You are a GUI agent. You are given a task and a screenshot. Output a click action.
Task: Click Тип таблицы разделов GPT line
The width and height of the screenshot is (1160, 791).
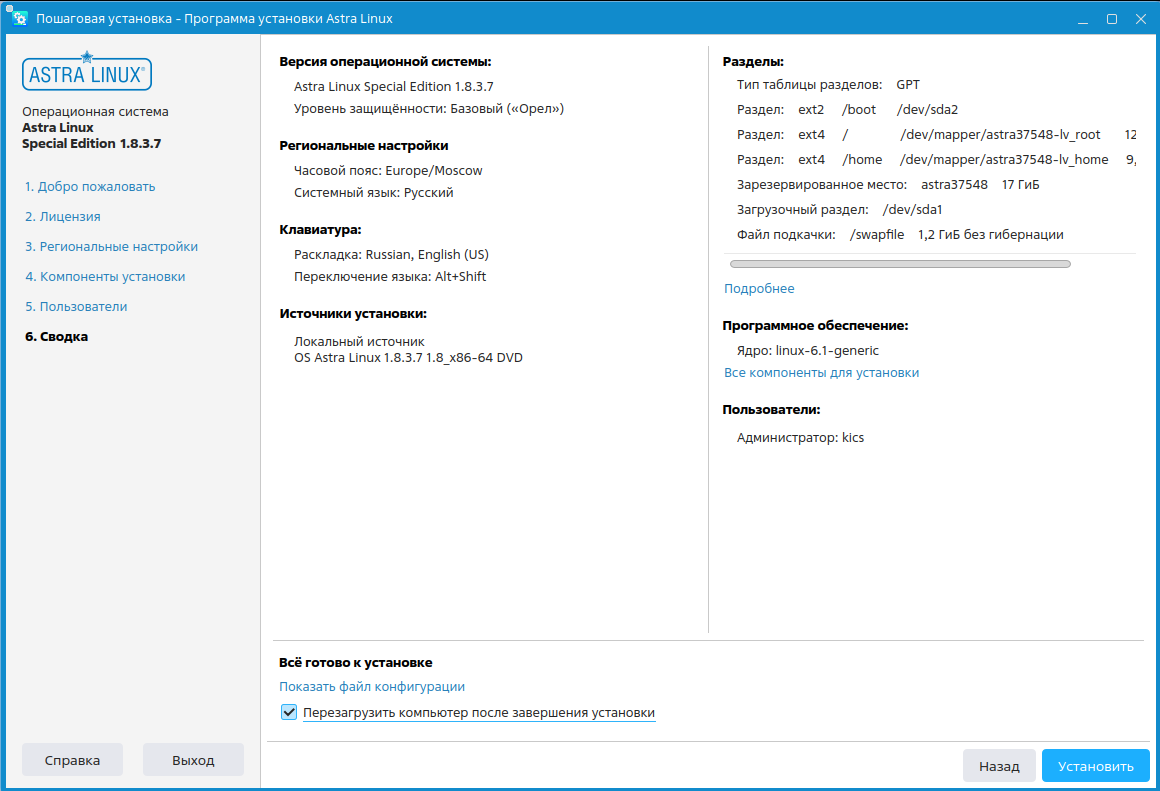tap(829, 85)
